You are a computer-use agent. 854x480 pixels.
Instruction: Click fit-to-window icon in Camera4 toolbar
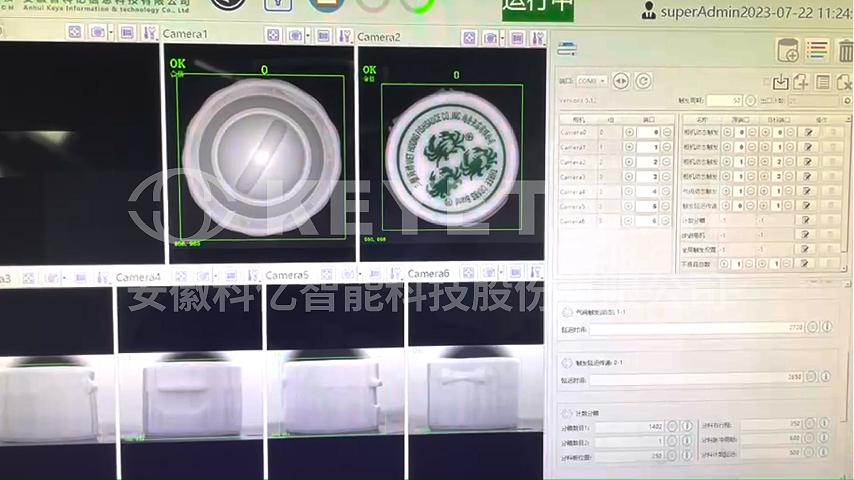pos(181,277)
